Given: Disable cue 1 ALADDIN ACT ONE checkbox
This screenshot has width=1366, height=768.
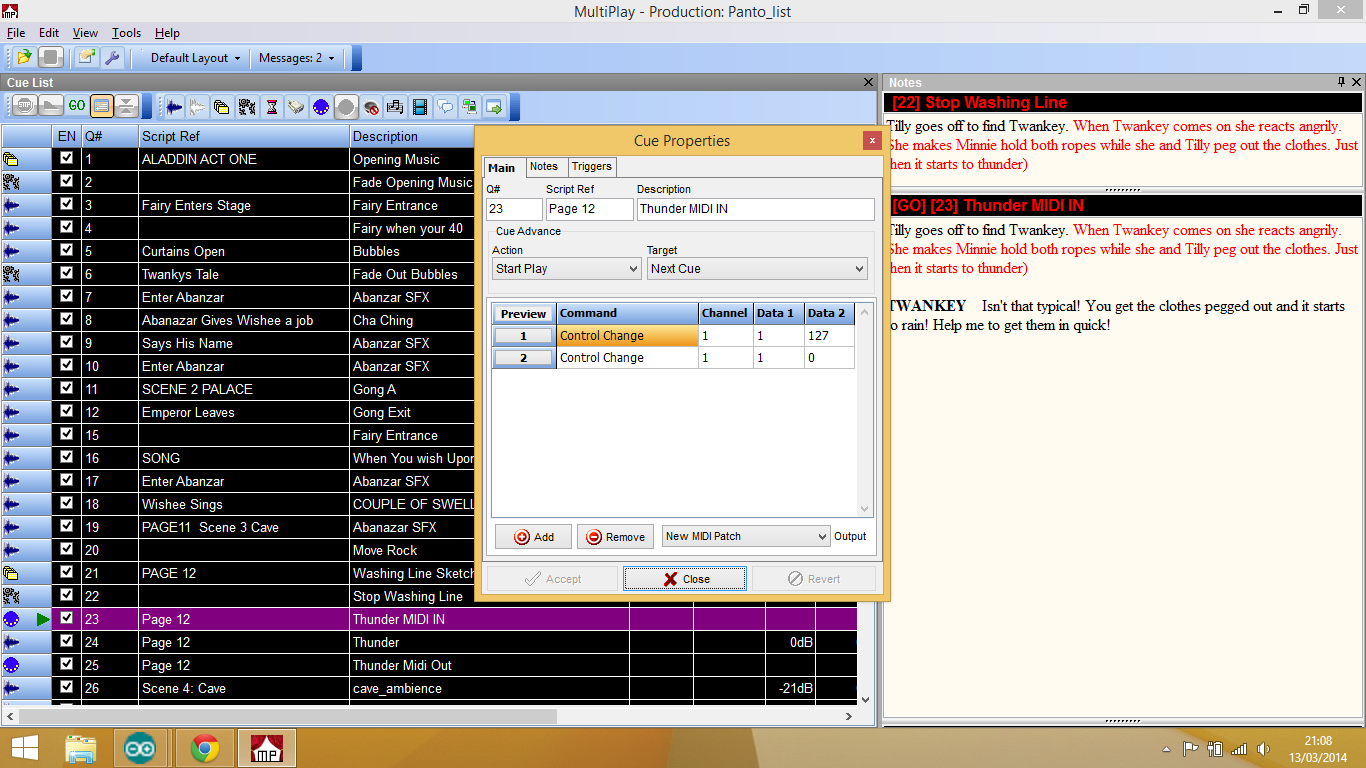Looking at the screenshot, I should coord(67,159).
